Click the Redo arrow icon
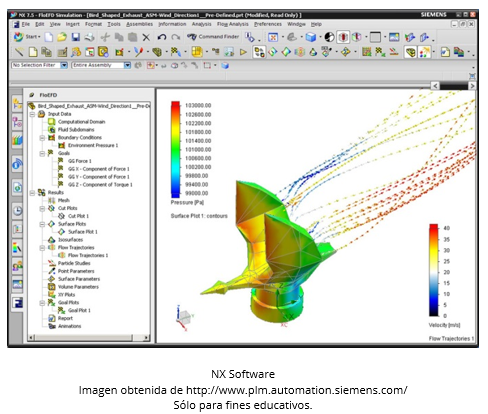The image size is (488, 414). tap(176, 37)
